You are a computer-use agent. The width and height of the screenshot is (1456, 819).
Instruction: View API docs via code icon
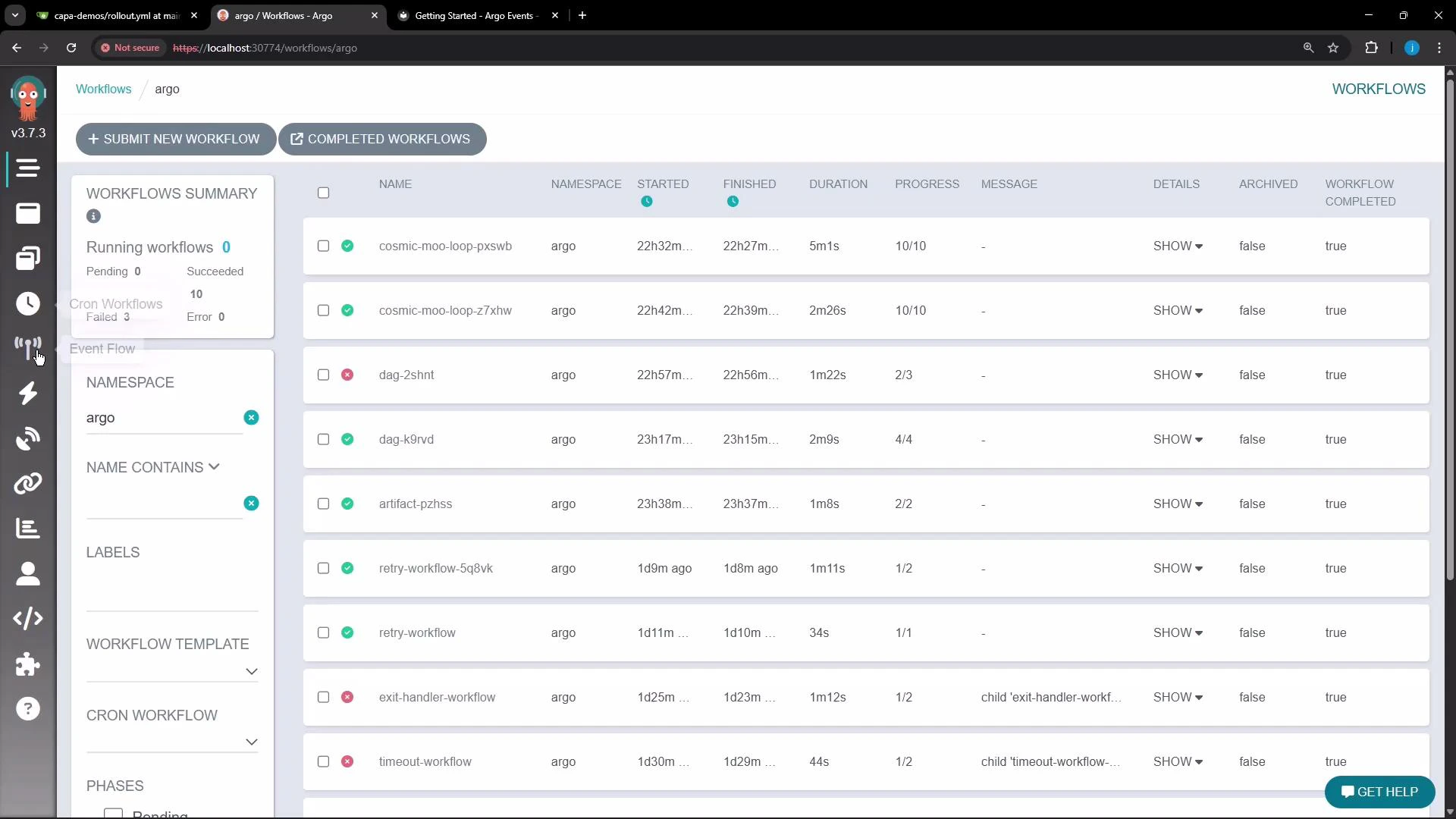pyautogui.click(x=28, y=618)
